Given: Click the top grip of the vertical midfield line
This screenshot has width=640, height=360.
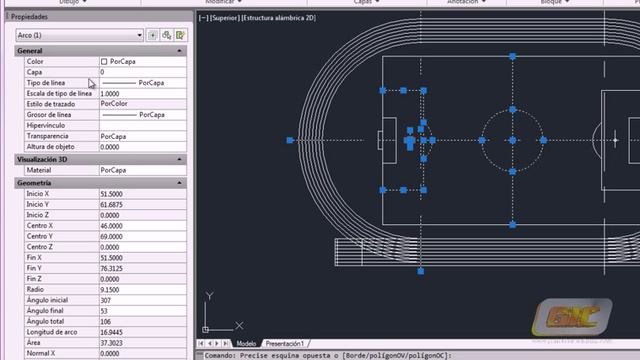Looking at the screenshot, I should (513, 56).
